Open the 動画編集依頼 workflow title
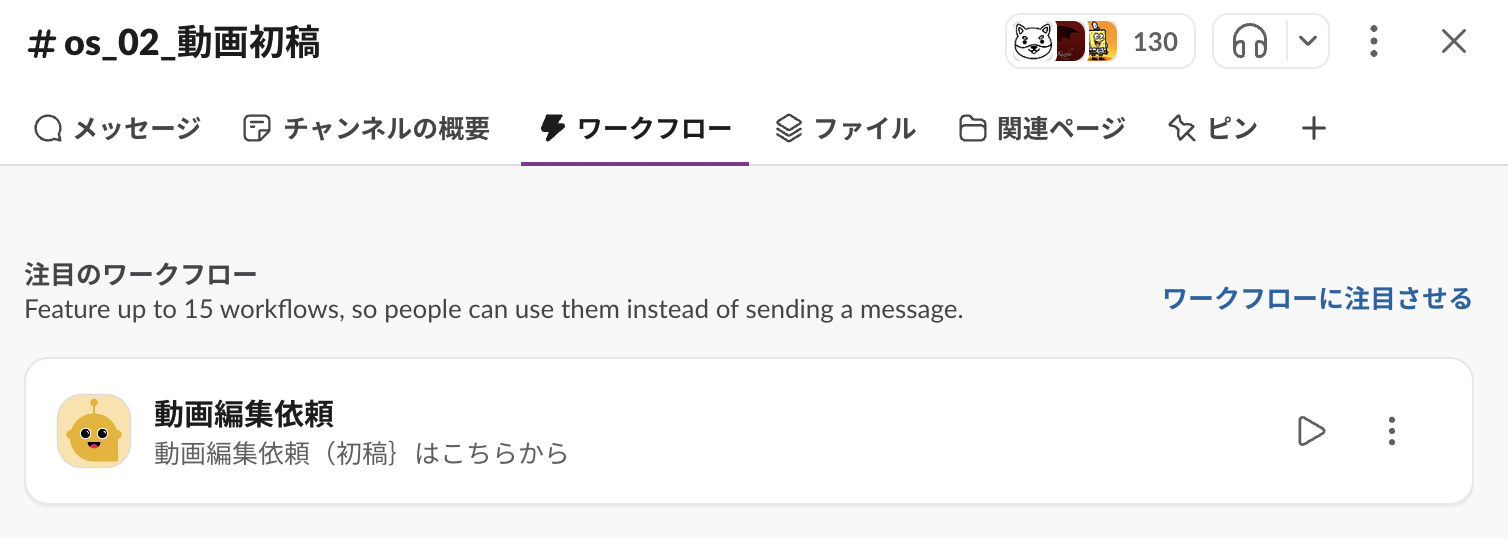 [243, 413]
